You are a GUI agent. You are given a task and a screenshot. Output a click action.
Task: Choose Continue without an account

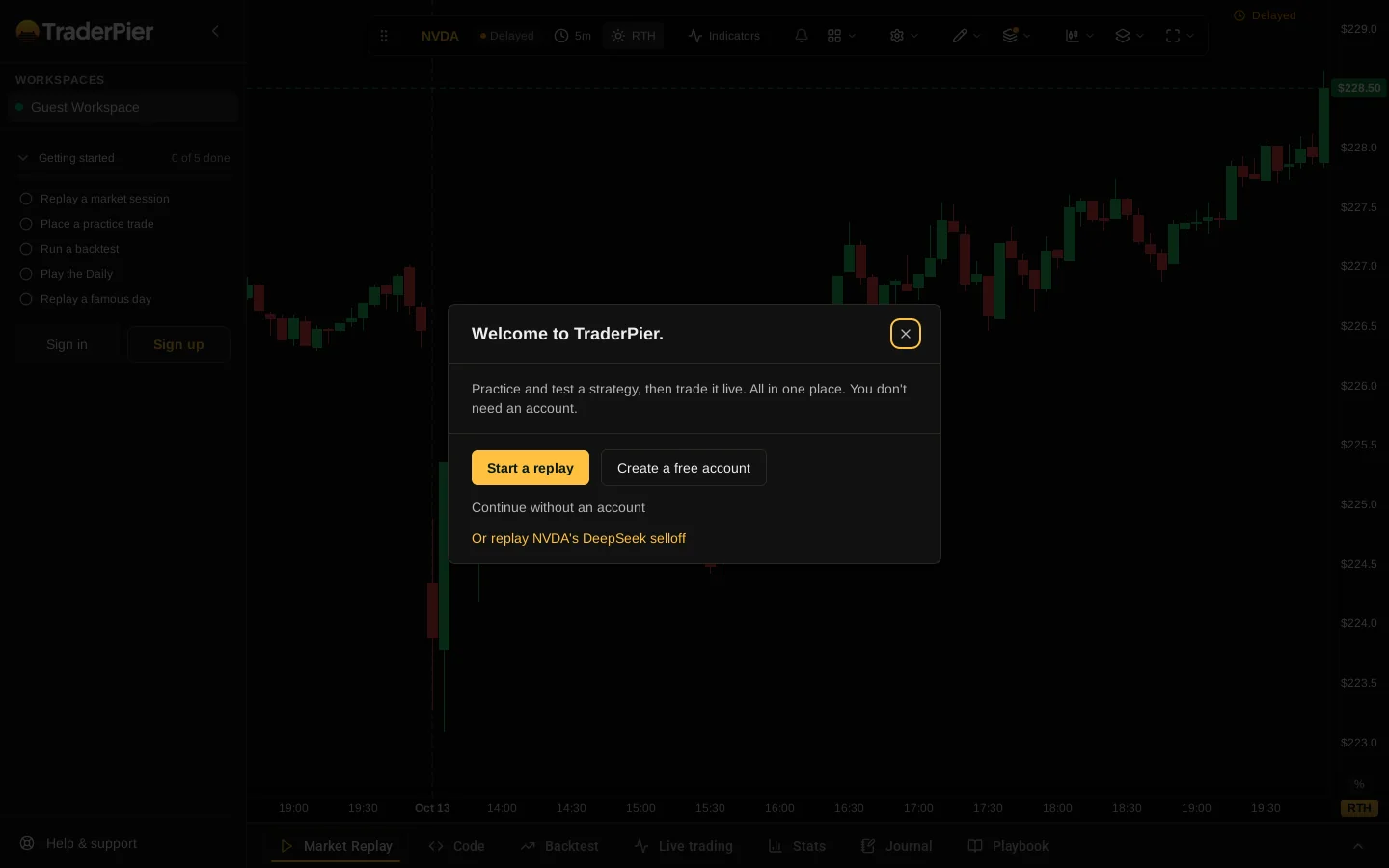[558, 507]
